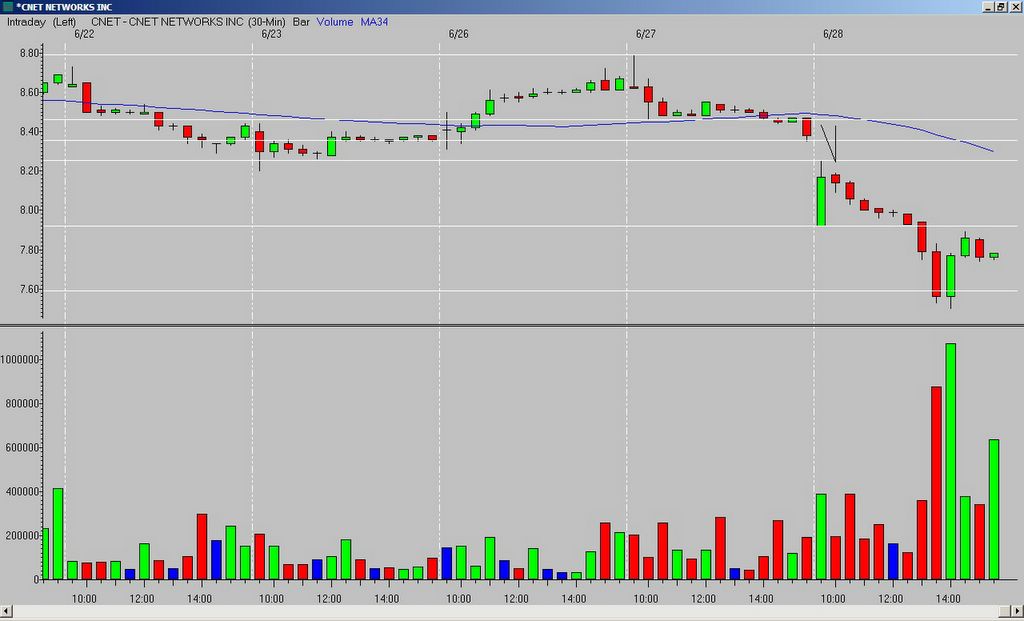This screenshot has width=1024, height=621.
Task: Select the 'CNET - CNET NETWORKS INC' symbol text
Action: tap(167, 22)
